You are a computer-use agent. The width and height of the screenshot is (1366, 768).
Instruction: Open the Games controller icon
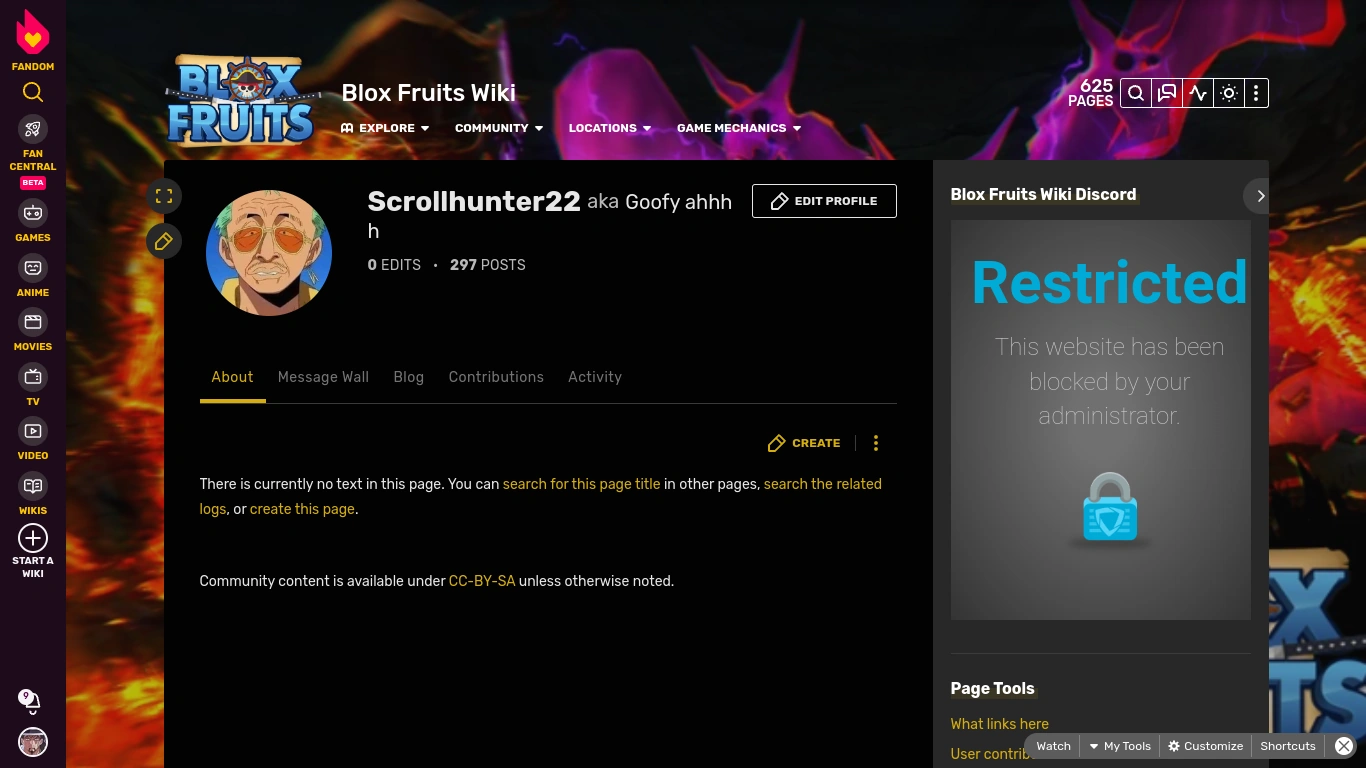33,213
